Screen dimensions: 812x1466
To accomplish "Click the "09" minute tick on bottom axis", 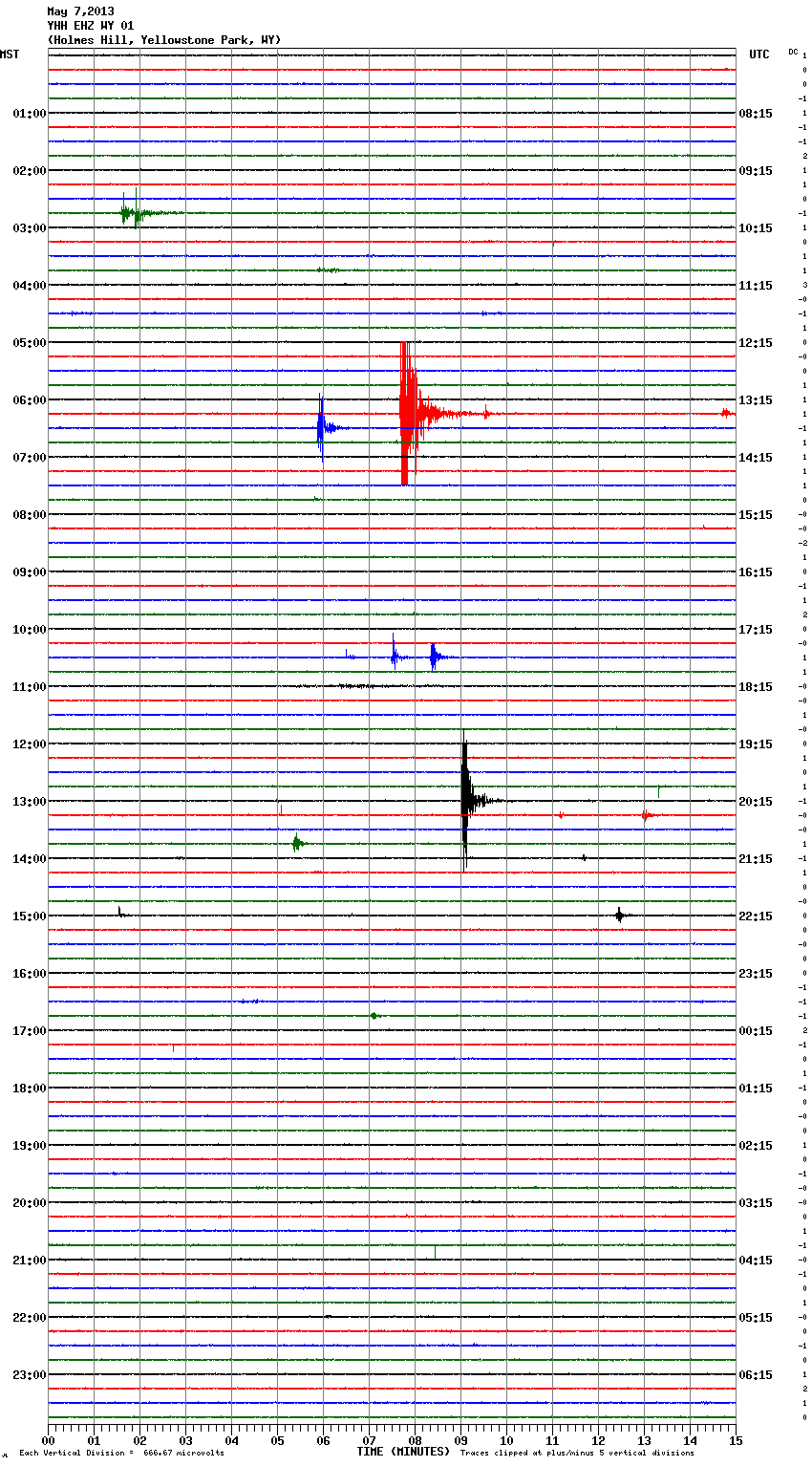I will pos(460,1440).
